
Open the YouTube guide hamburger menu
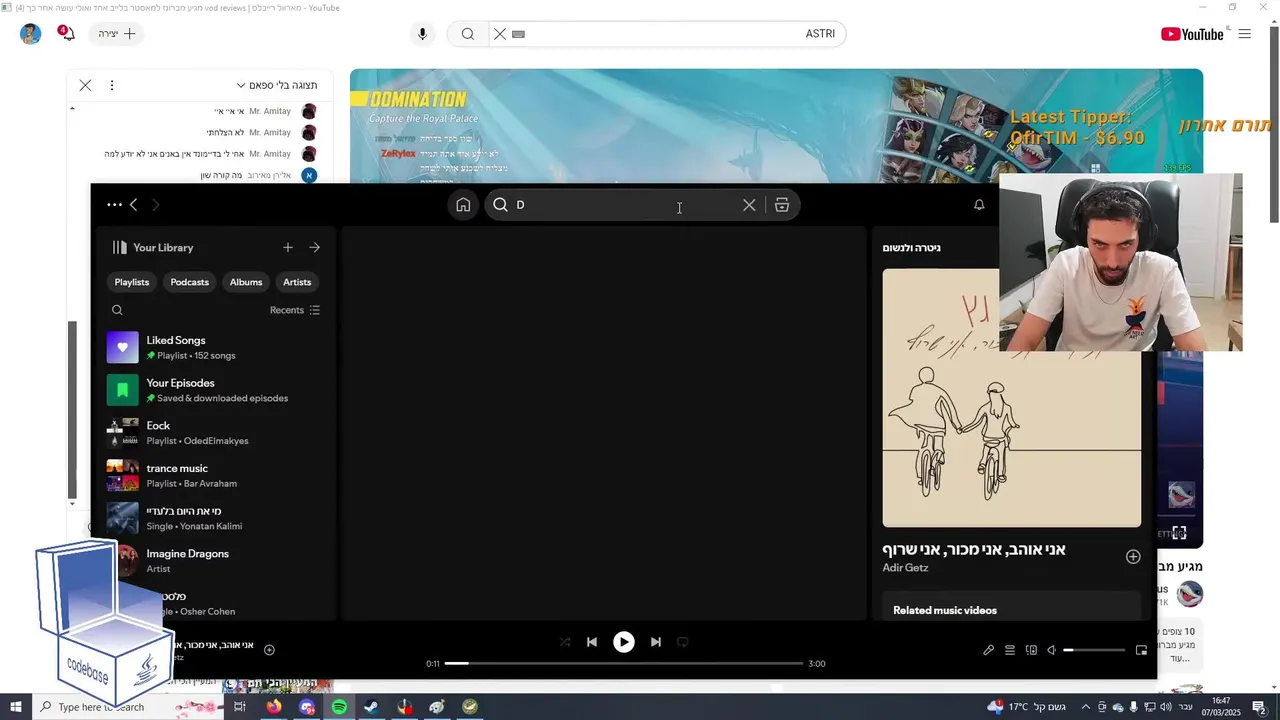coord(1244,34)
